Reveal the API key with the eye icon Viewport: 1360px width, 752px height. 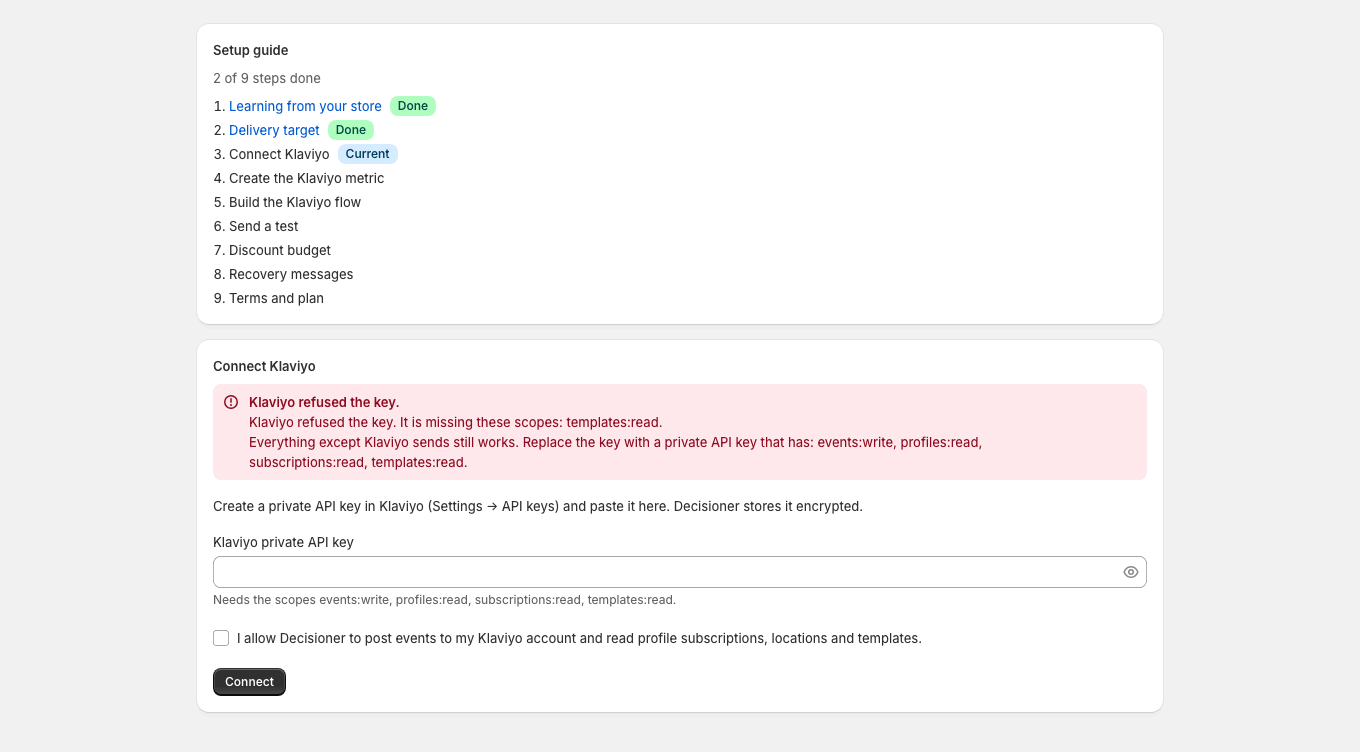coord(1131,572)
